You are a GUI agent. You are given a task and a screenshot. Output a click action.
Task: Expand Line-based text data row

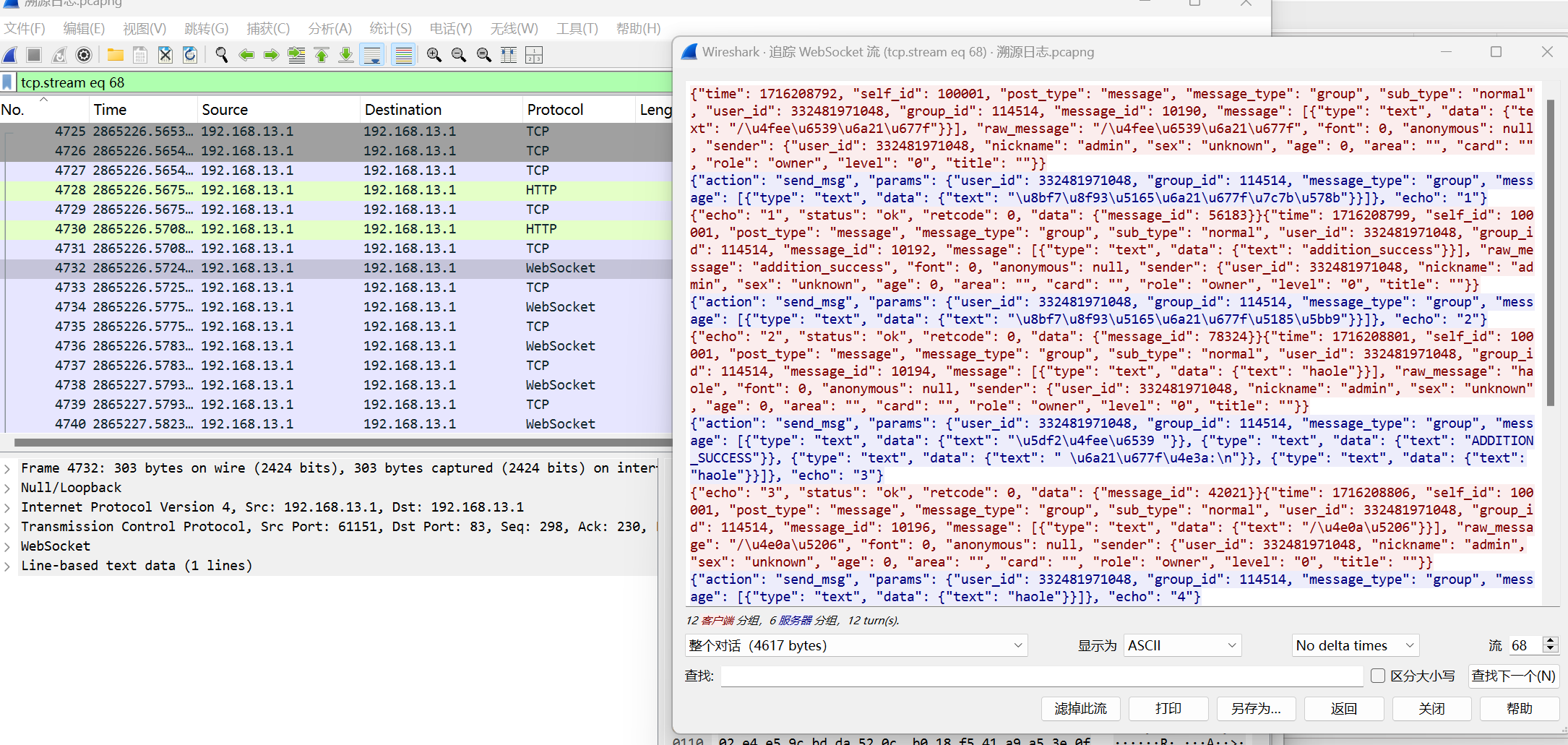[x=7, y=566]
